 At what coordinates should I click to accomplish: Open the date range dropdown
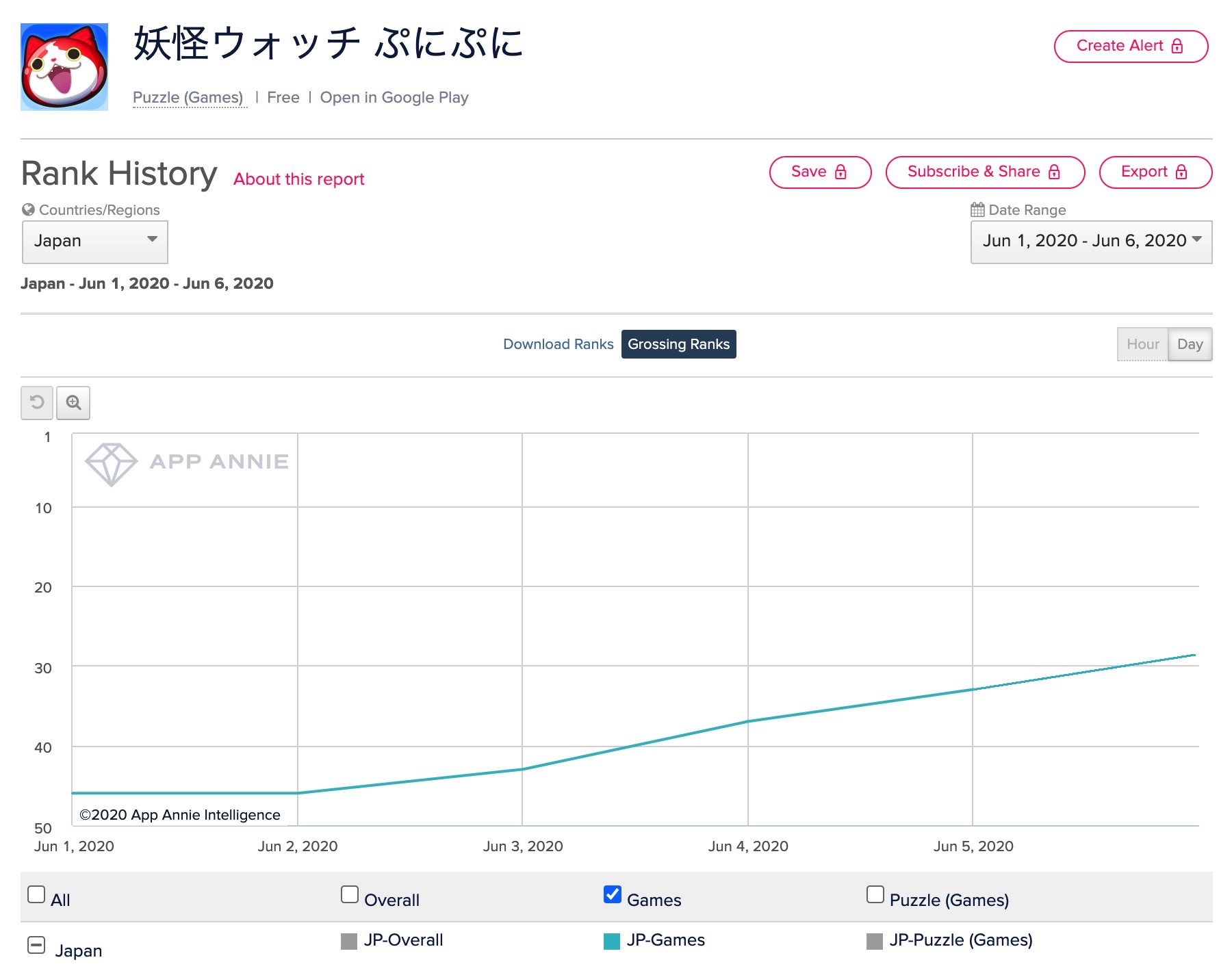coord(1091,242)
